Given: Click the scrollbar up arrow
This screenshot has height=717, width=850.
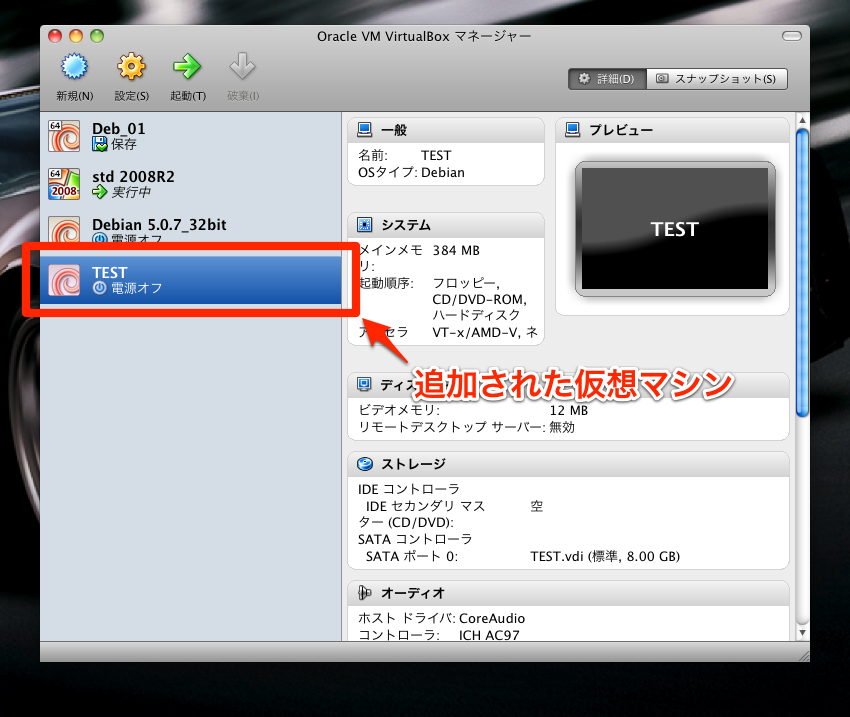Looking at the screenshot, I should click(802, 120).
